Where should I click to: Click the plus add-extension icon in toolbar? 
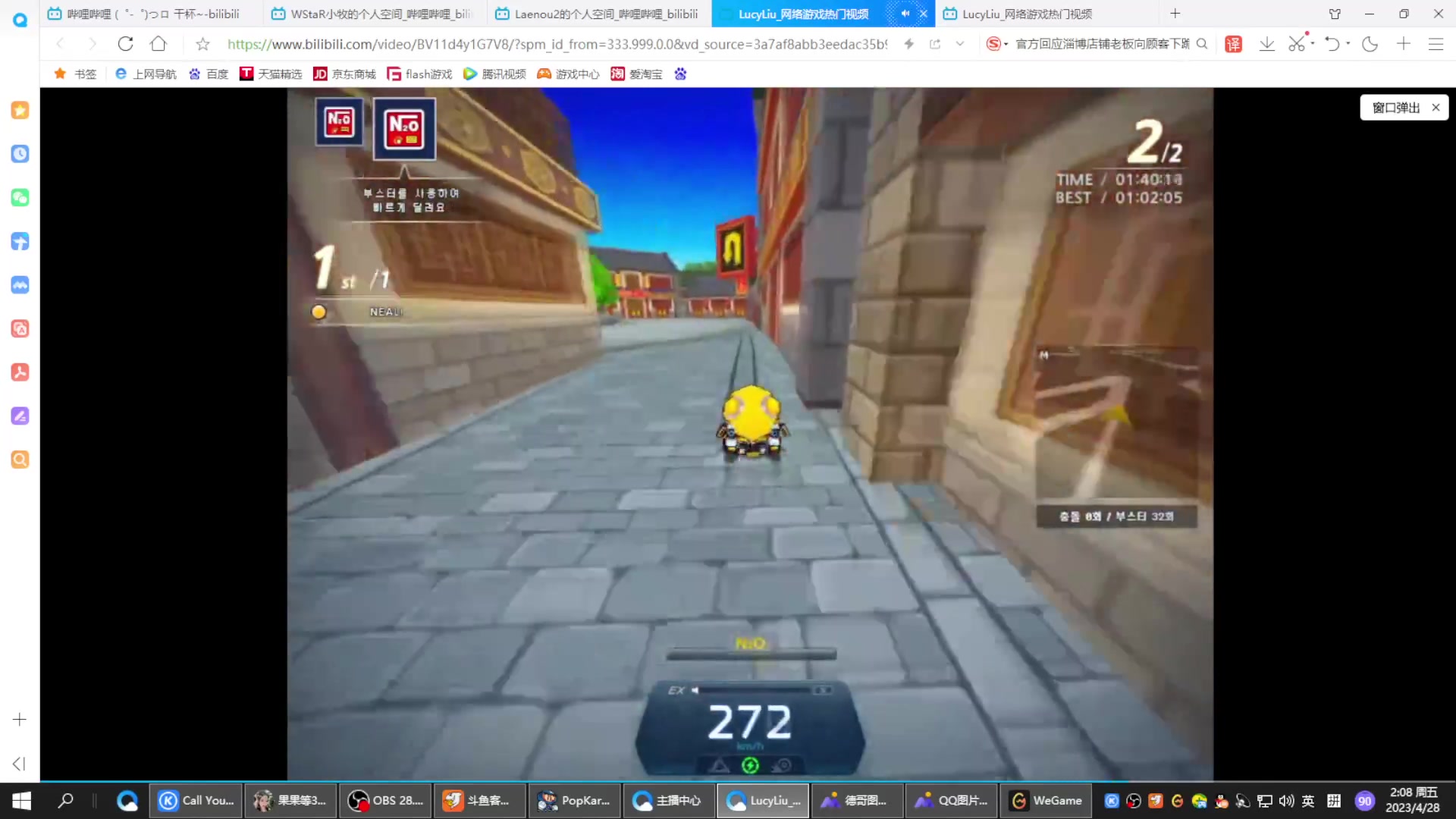[1404, 44]
